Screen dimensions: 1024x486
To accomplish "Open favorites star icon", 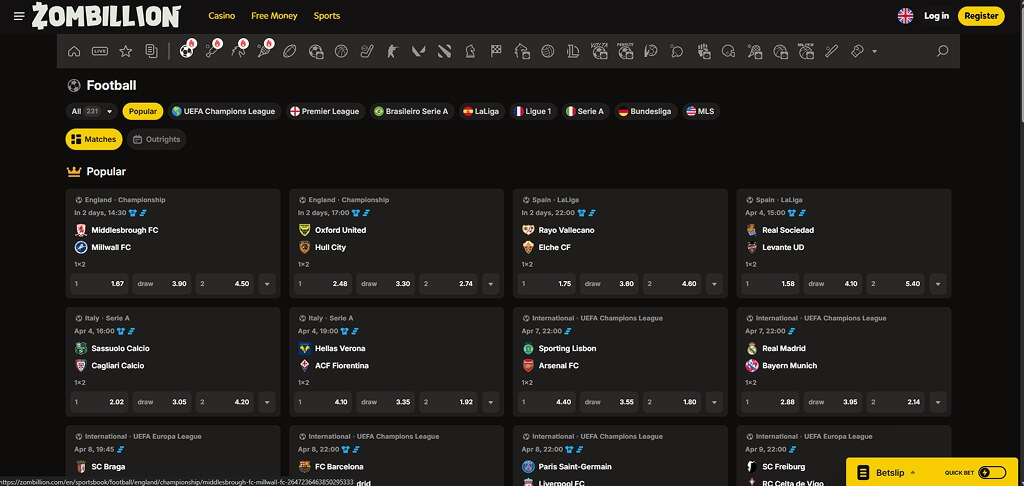I will point(125,51).
